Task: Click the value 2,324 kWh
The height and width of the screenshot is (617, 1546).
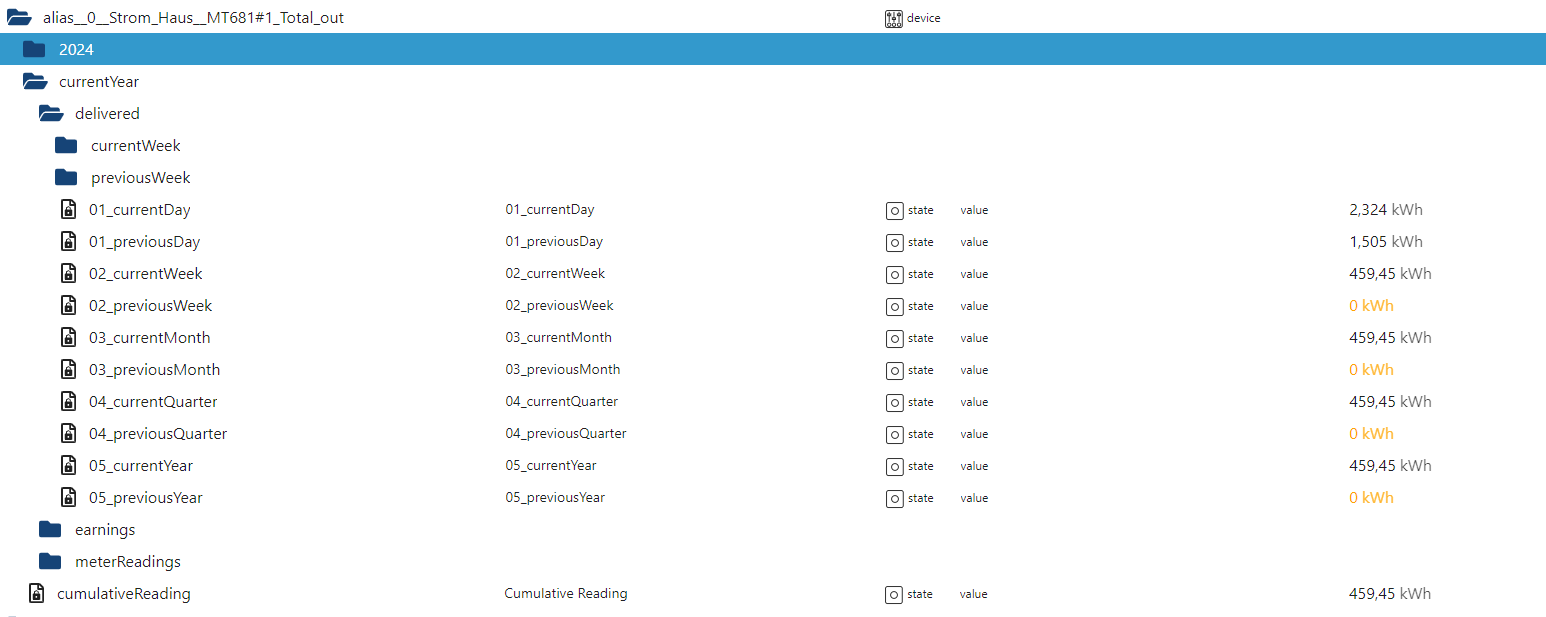Action: coord(1386,210)
